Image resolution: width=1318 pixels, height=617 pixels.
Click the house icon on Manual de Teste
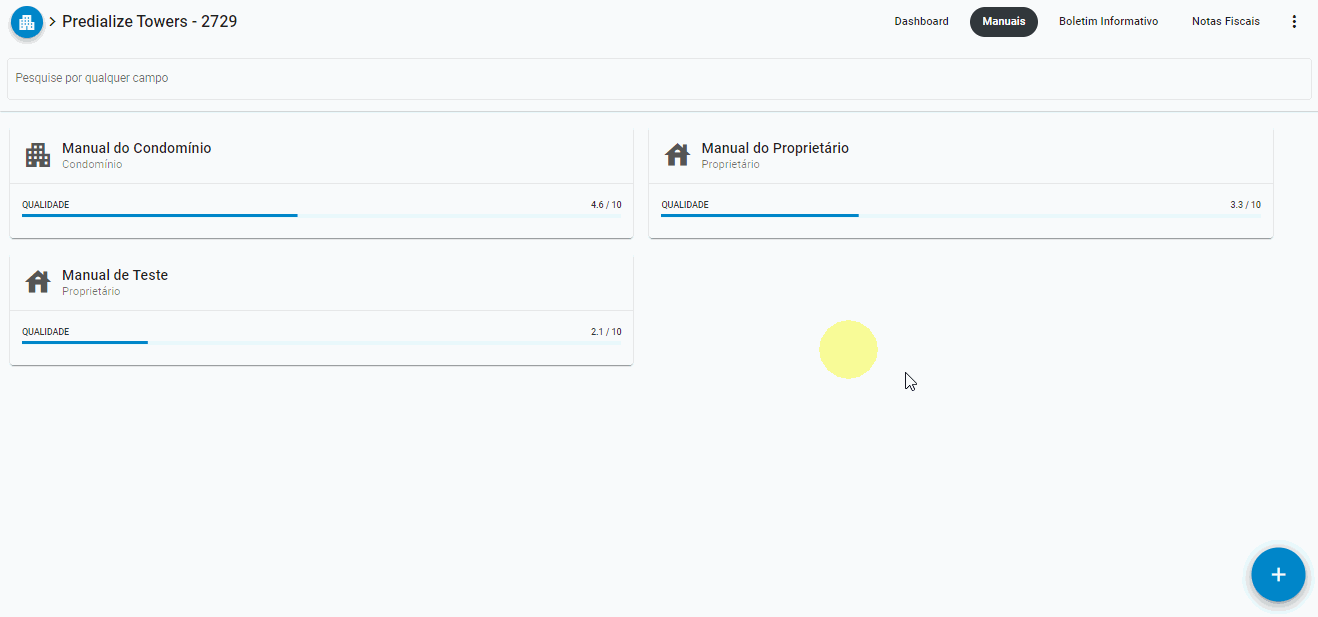(38, 282)
